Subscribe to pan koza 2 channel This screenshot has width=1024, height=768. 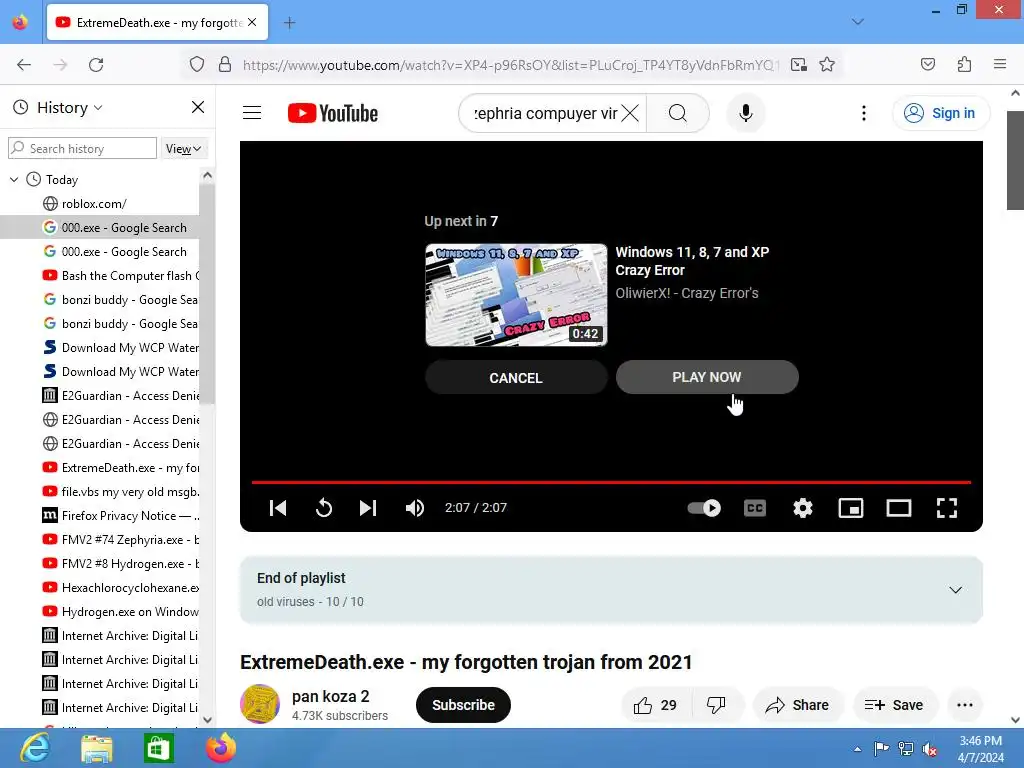tap(463, 705)
